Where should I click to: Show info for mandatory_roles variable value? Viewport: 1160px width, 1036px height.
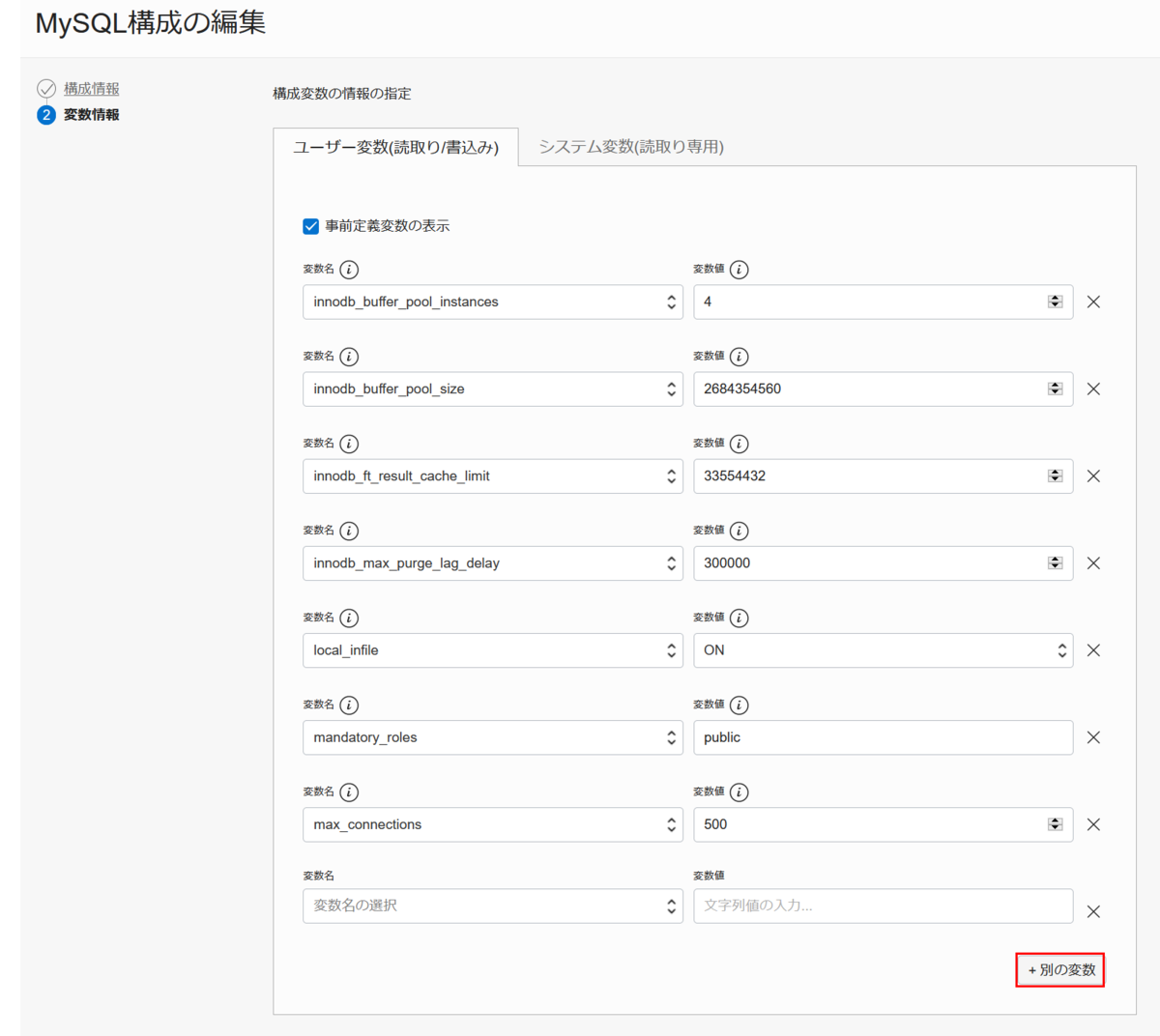click(x=739, y=705)
